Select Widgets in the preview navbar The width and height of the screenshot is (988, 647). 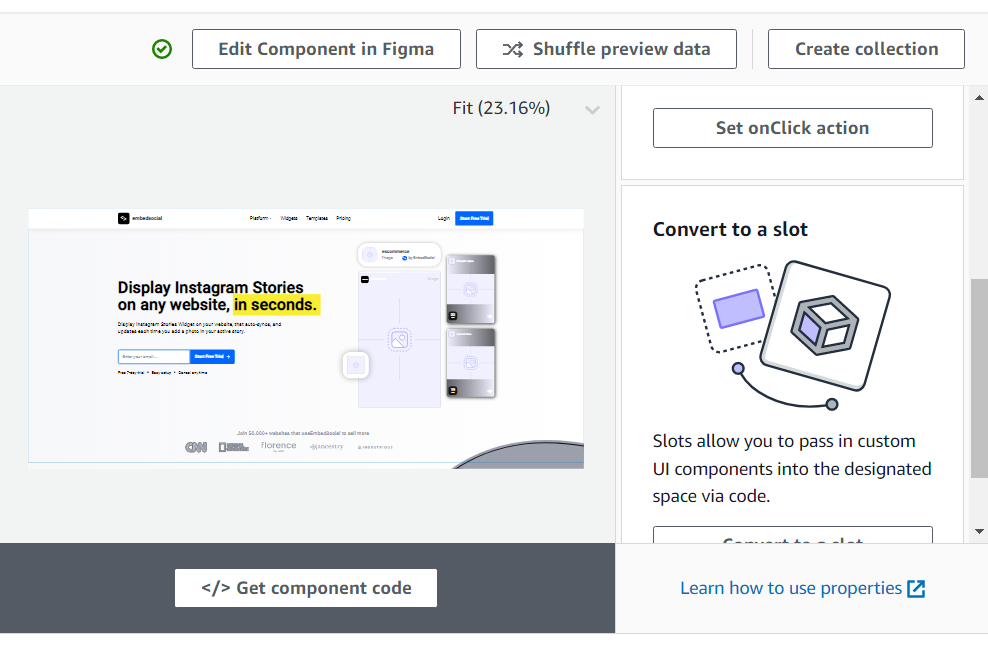click(288, 217)
